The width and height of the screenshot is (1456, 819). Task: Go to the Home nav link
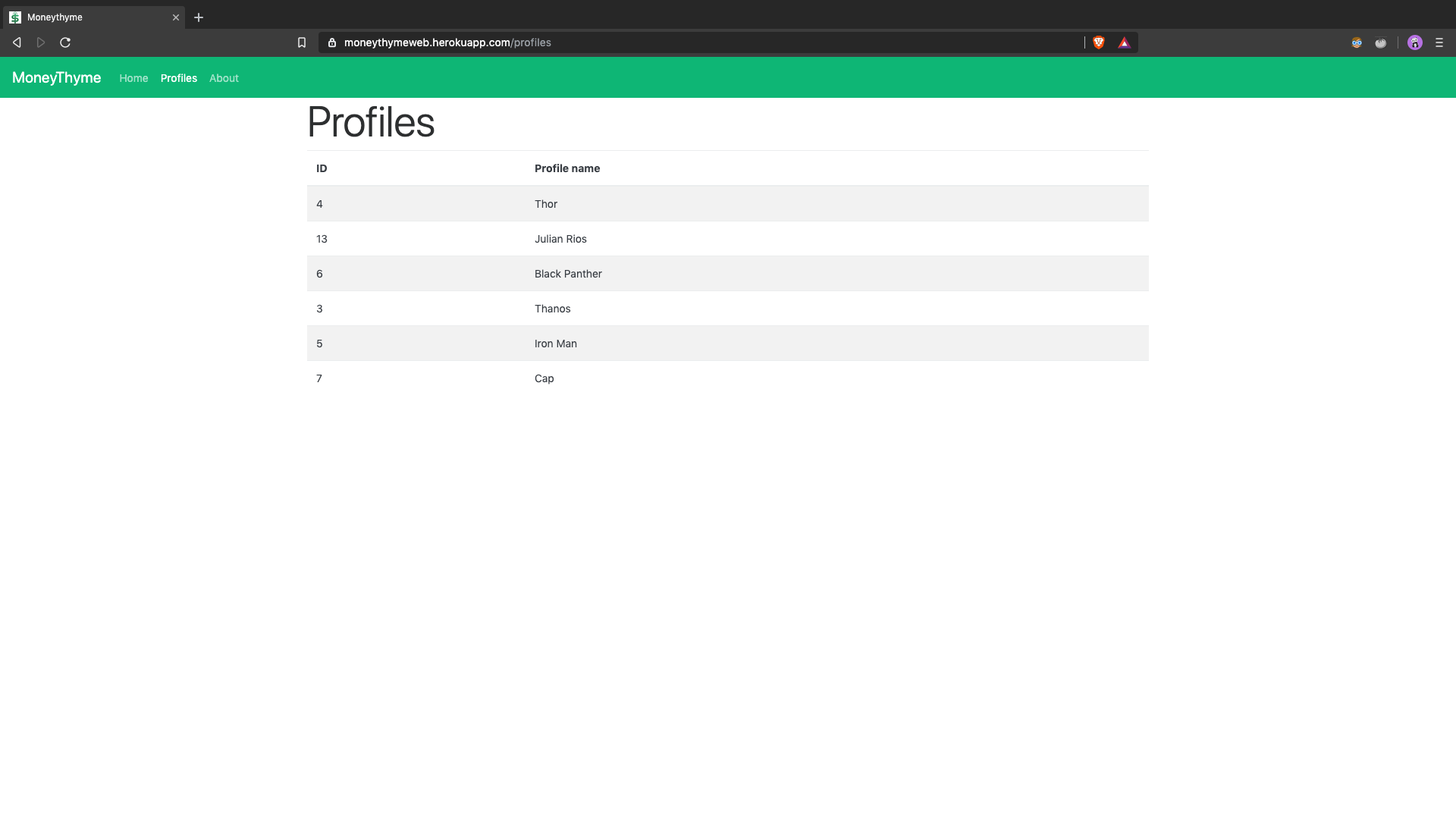(133, 78)
